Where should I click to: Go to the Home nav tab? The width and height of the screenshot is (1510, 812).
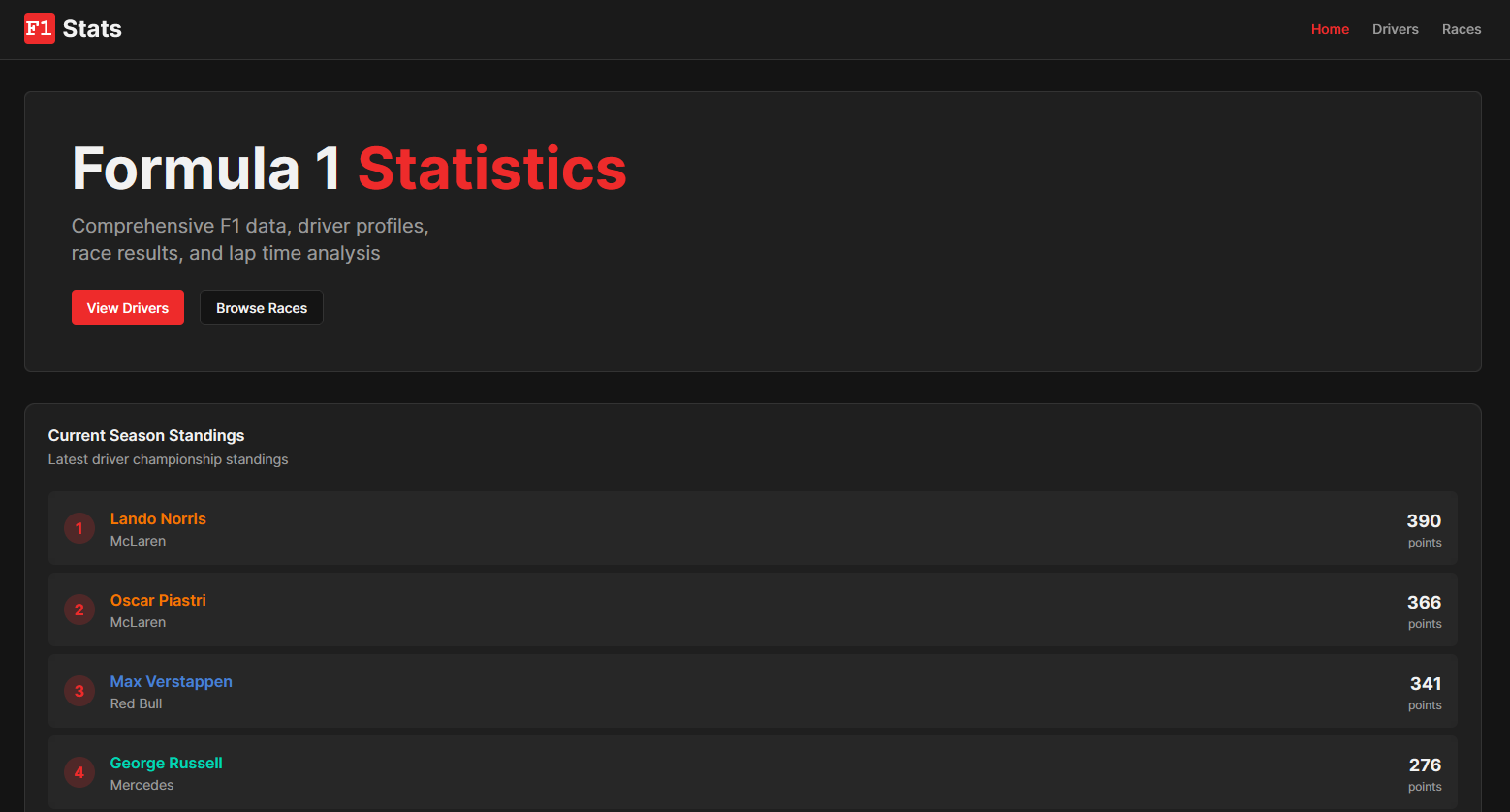1330,29
